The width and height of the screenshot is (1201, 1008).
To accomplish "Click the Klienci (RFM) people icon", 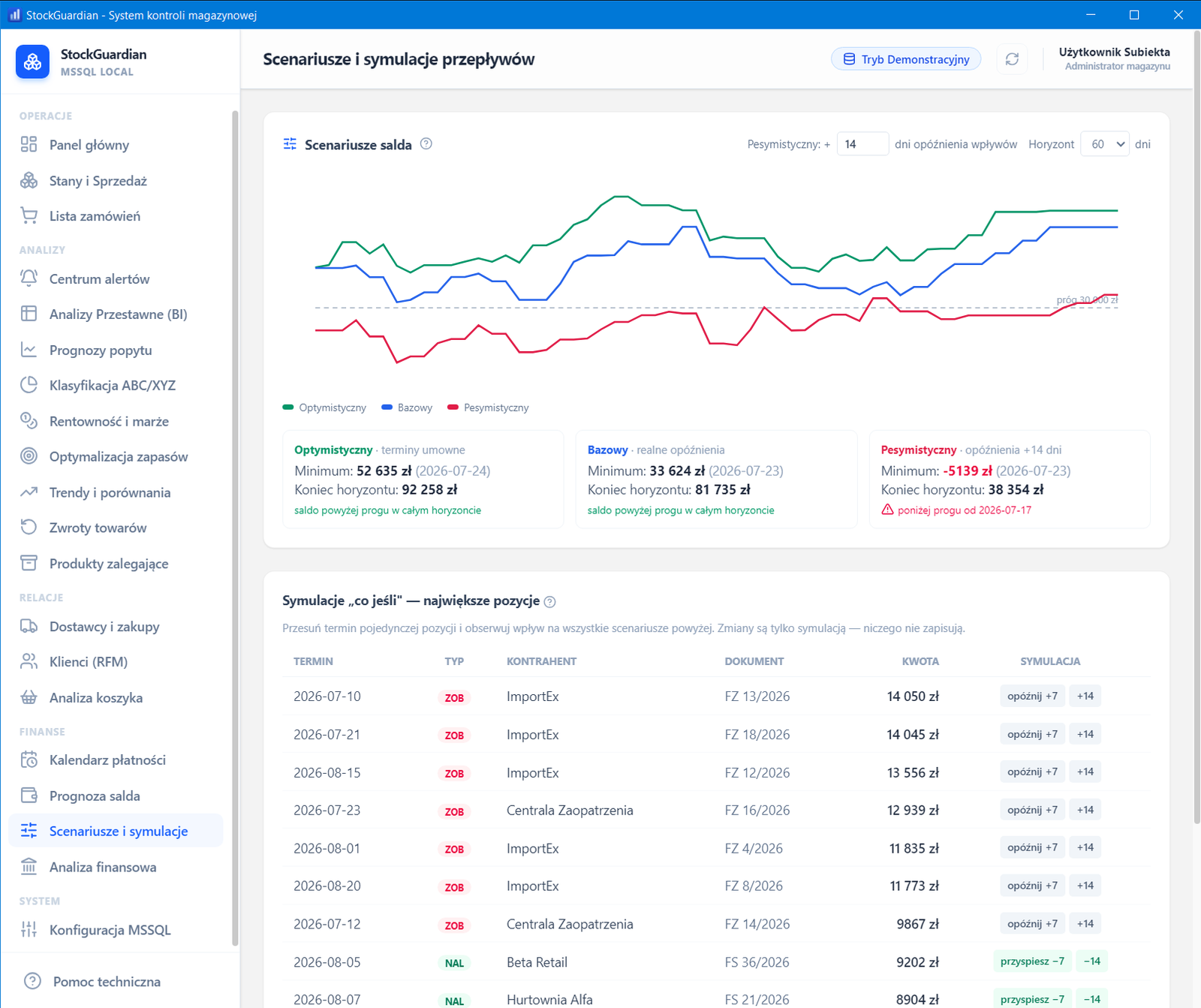I will point(29,661).
